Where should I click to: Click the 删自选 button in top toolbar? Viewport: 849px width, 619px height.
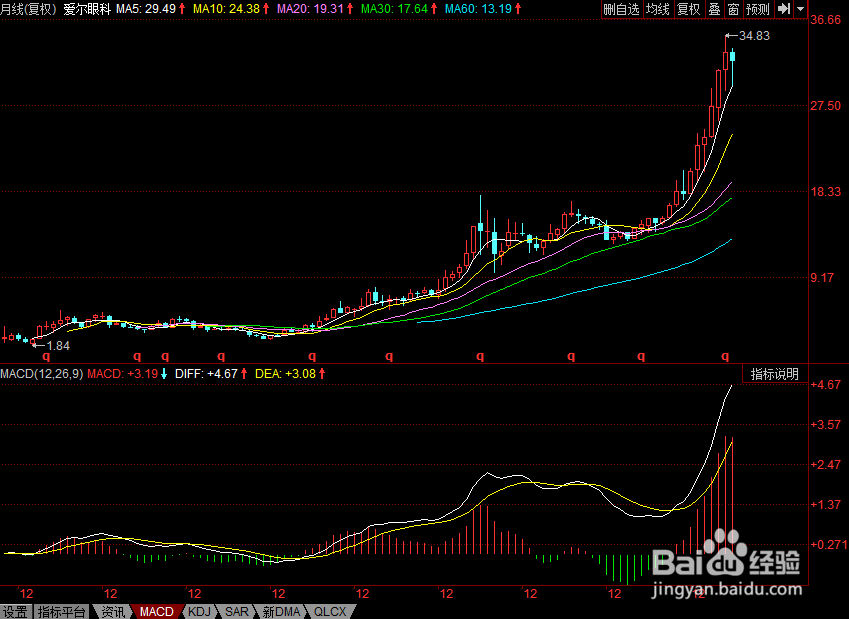622,9
